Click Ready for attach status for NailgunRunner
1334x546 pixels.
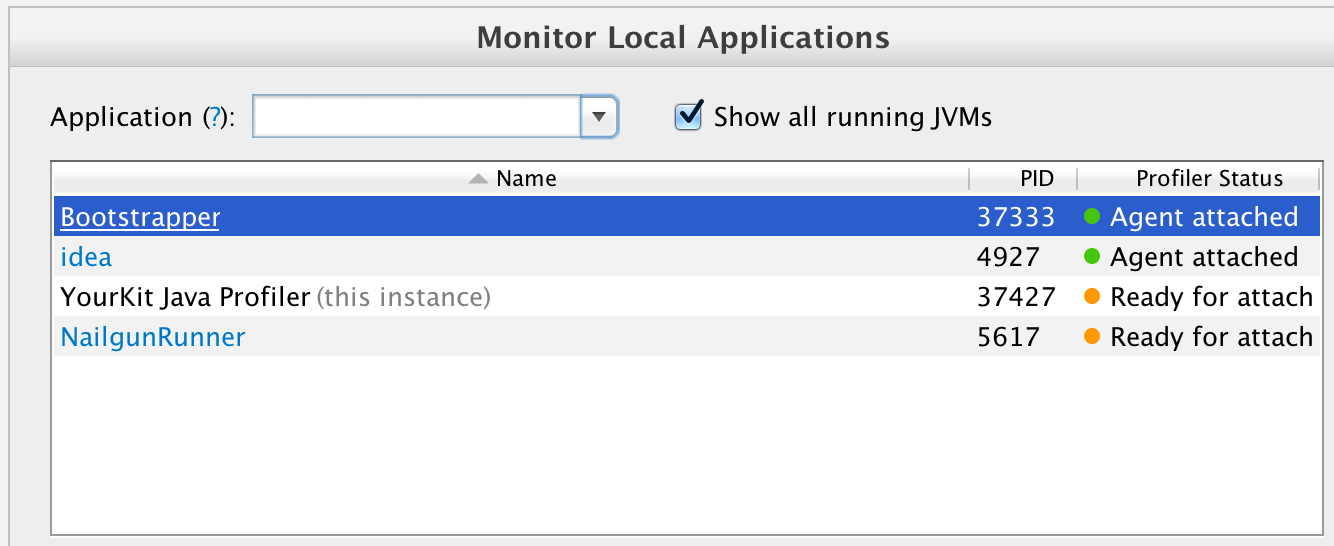click(x=1211, y=337)
